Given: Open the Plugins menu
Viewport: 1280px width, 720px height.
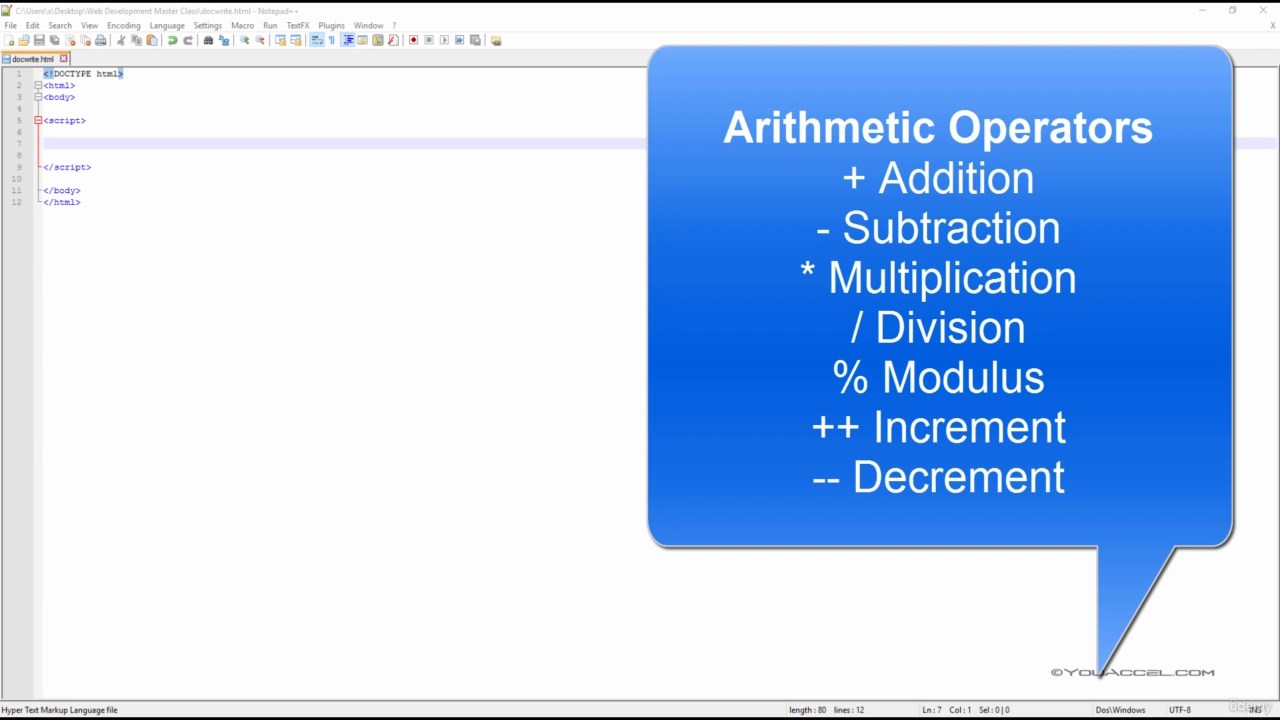Looking at the screenshot, I should (x=331, y=25).
